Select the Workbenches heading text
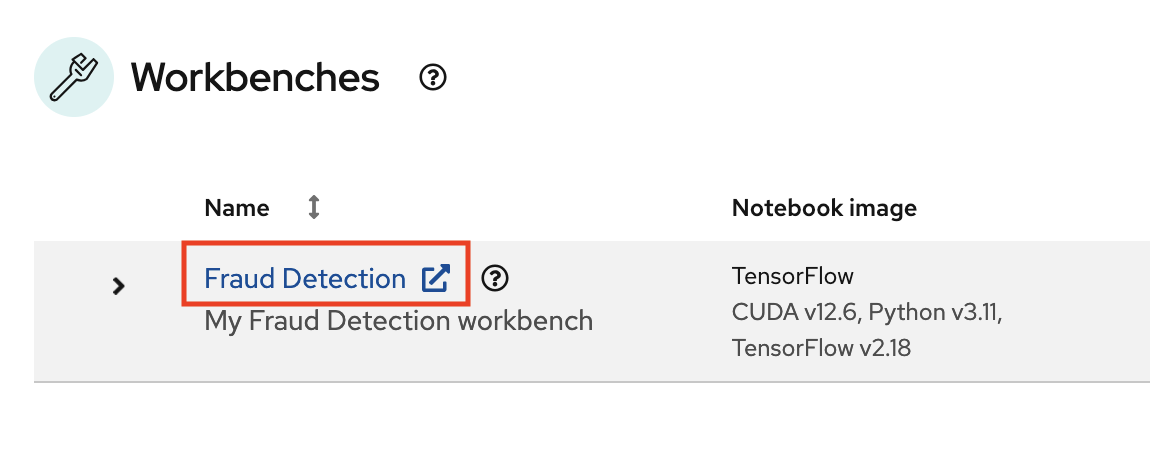Viewport: 1150px width, 452px height. (x=255, y=77)
